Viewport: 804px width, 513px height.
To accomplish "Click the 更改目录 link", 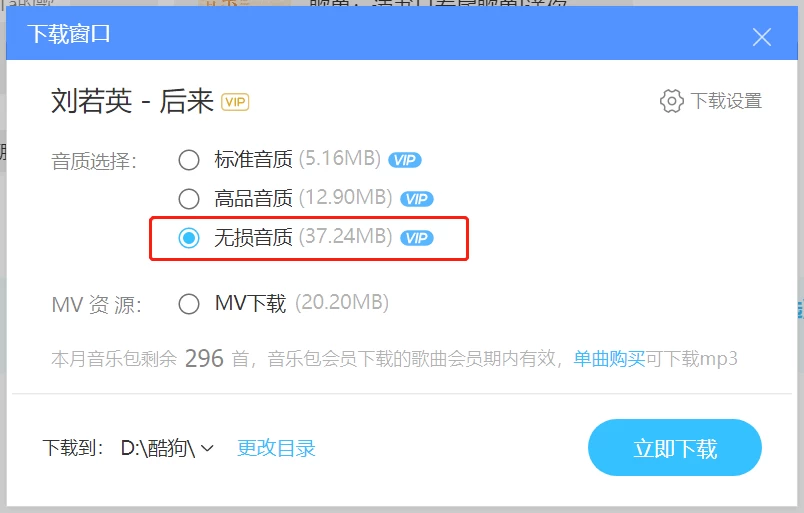I will pyautogui.click(x=276, y=448).
